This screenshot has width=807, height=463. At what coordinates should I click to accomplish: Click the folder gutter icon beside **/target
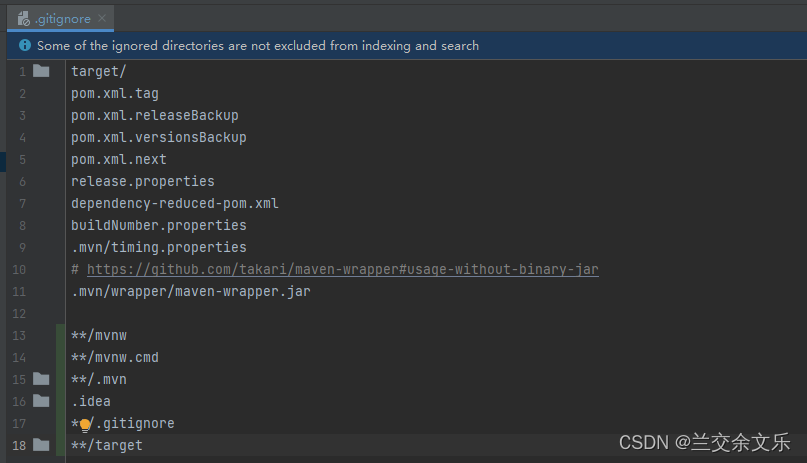click(x=40, y=445)
